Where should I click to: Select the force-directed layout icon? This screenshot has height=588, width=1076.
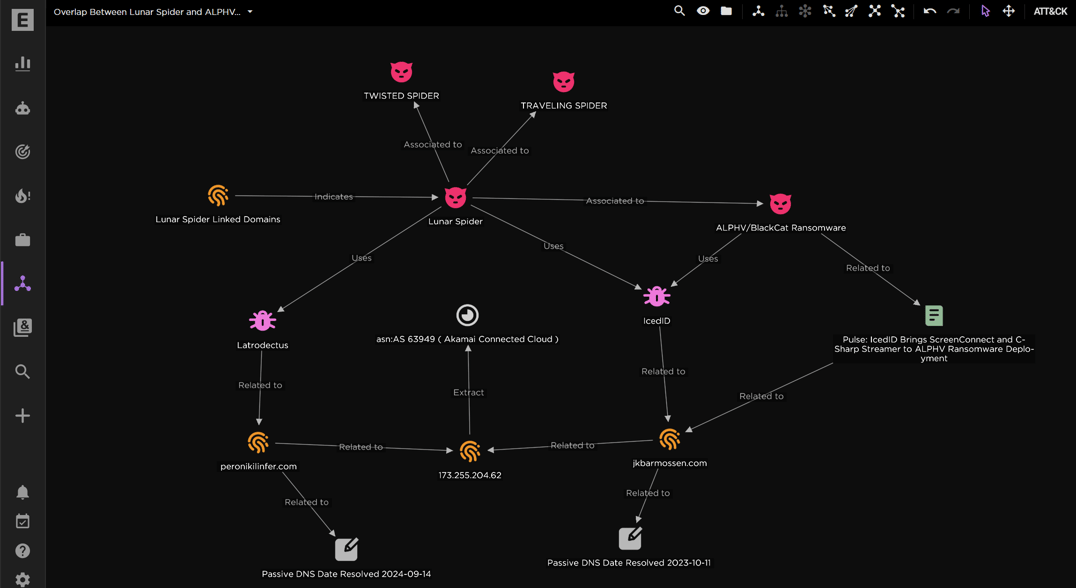tap(760, 11)
